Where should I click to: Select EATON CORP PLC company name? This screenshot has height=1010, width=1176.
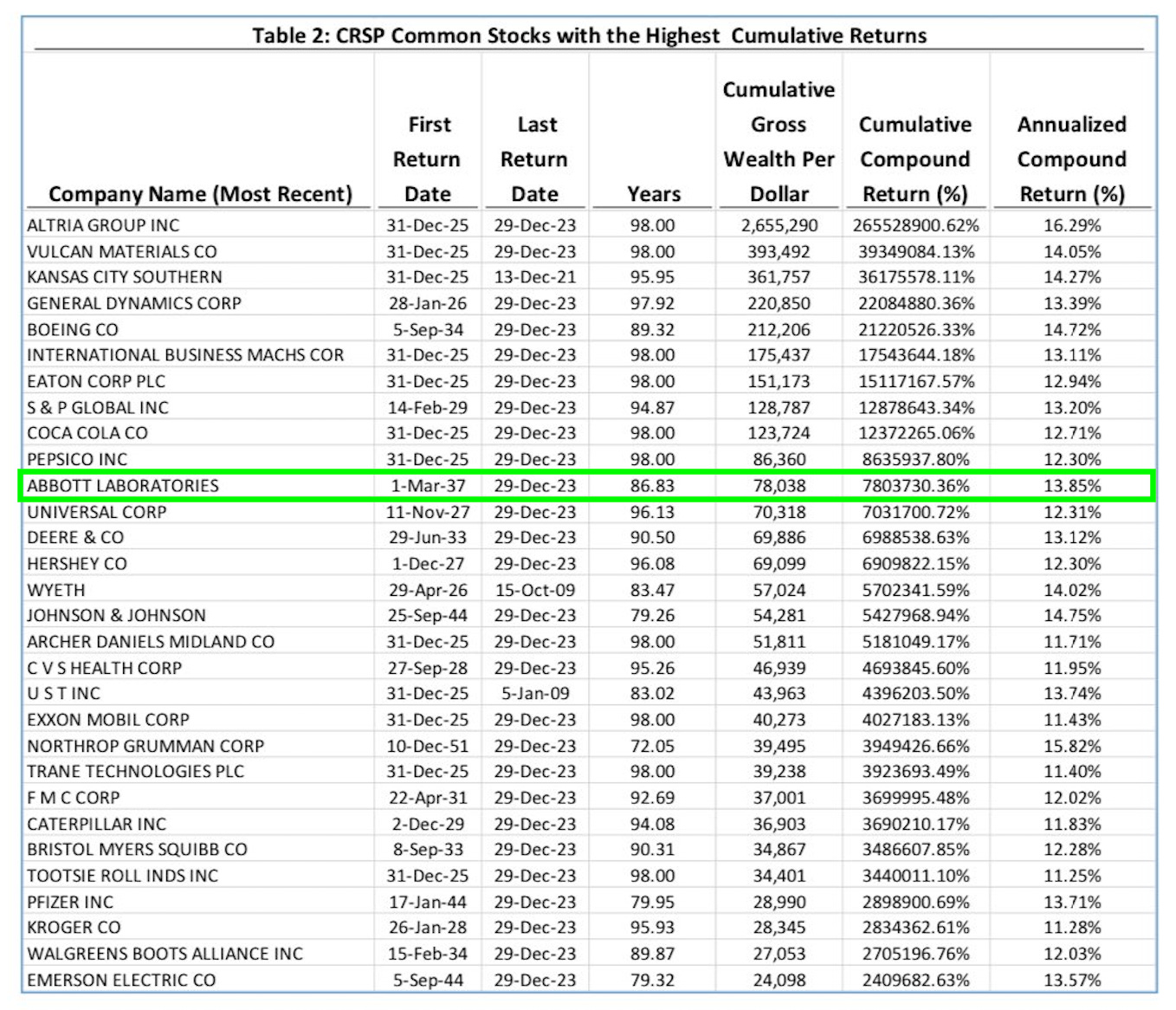pyautogui.click(x=96, y=381)
